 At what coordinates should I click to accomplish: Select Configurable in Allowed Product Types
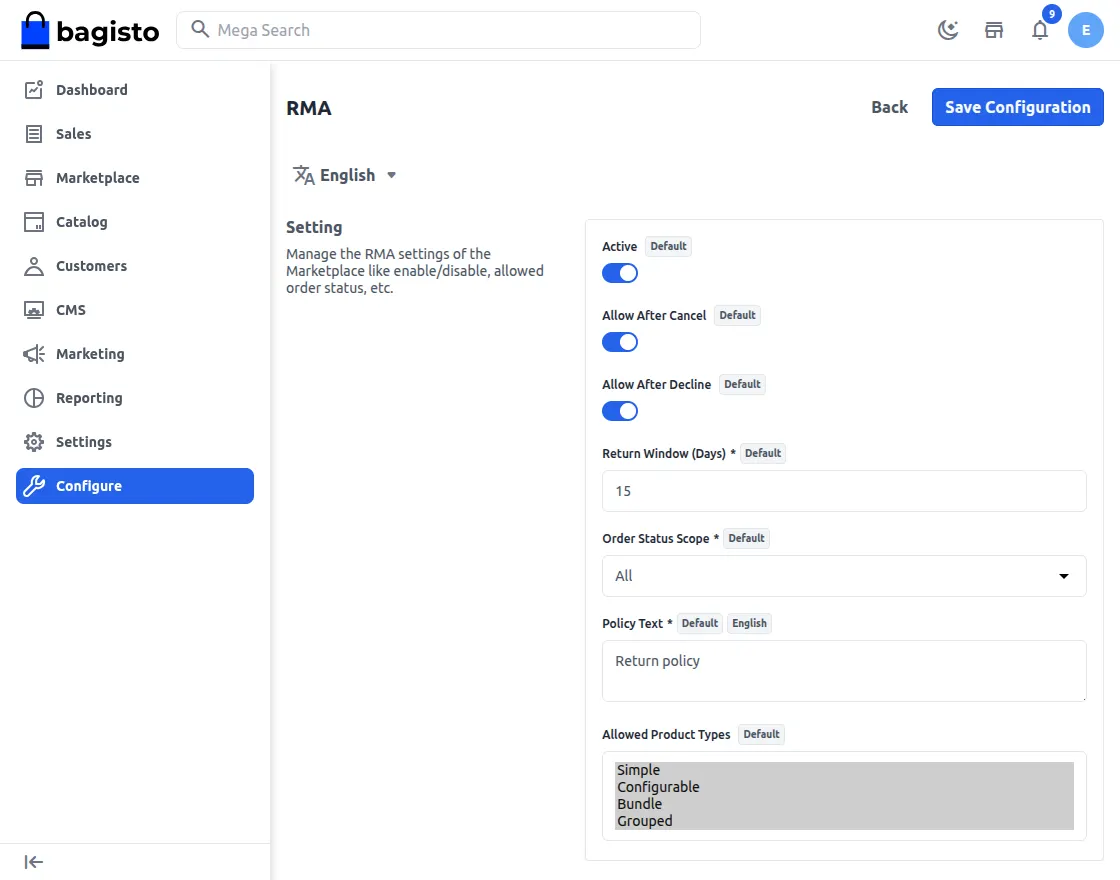coord(658,787)
